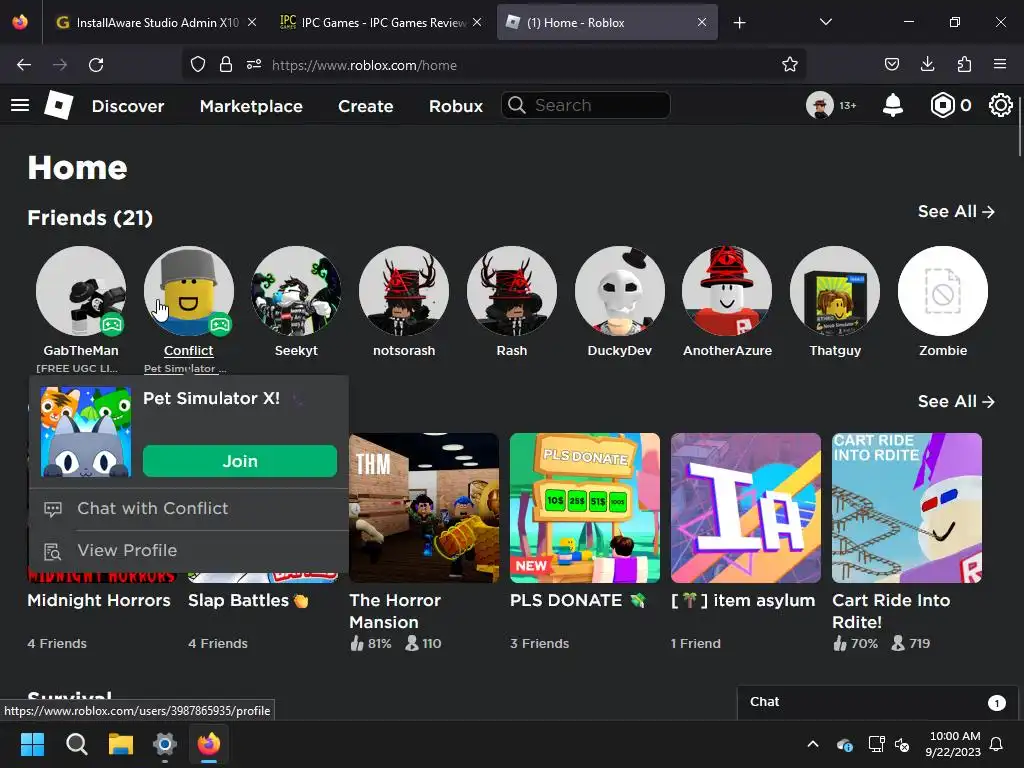Open Settings from the taskbar
The width and height of the screenshot is (1024, 768).
[x=165, y=744]
